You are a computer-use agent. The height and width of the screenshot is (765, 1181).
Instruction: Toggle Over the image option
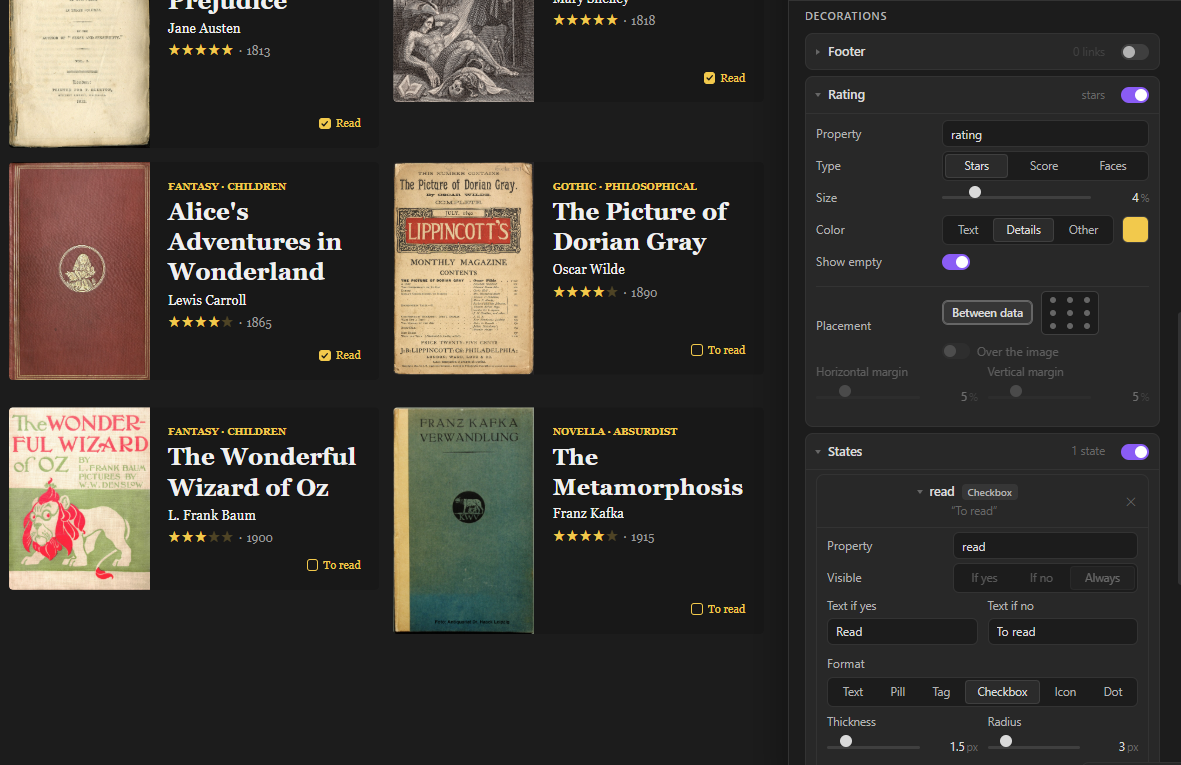coord(956,352)
